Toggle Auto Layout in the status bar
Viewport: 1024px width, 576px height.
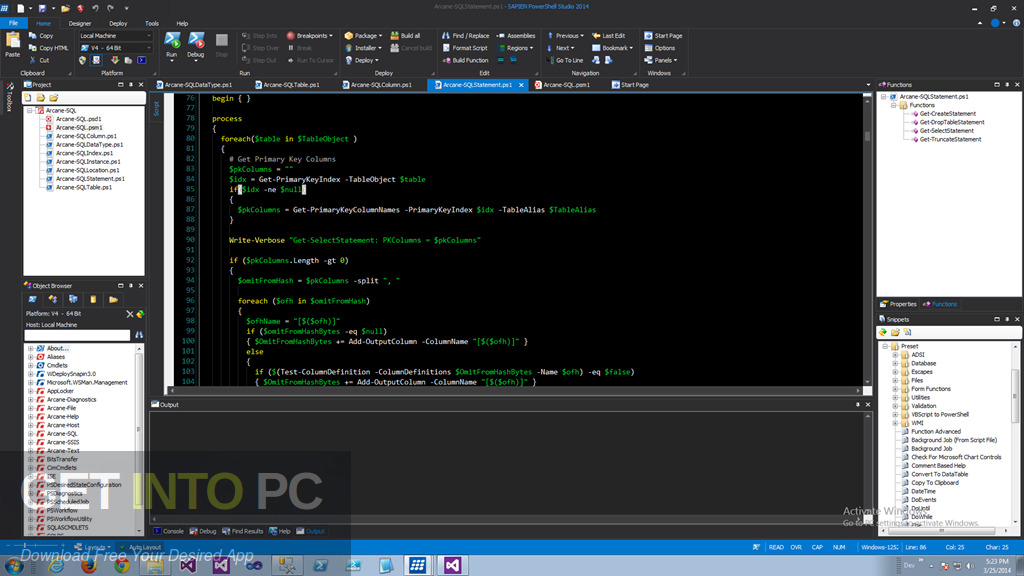(x=141, y=547)
